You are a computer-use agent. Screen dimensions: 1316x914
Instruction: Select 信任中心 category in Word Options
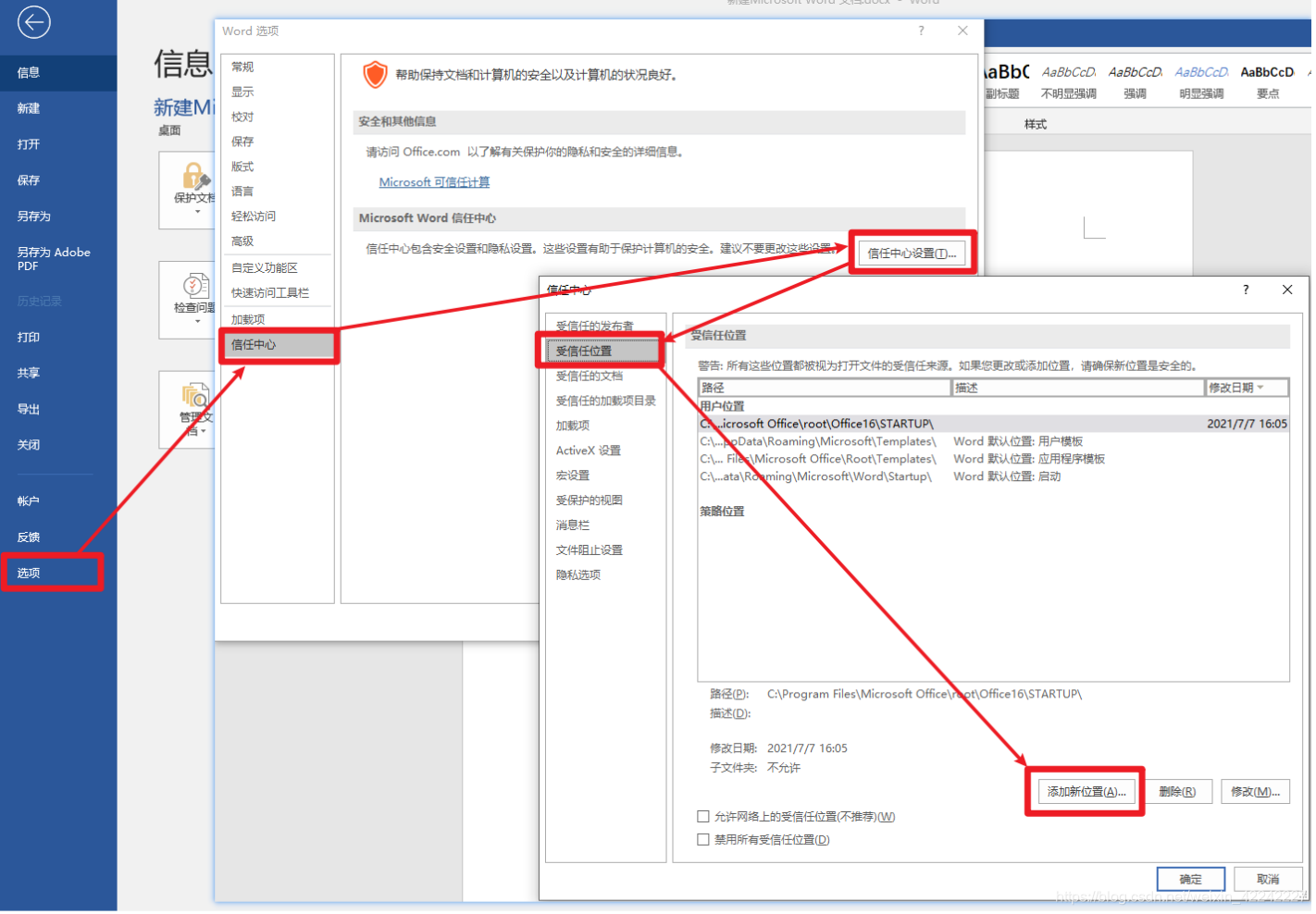click(x=278, y=345)
